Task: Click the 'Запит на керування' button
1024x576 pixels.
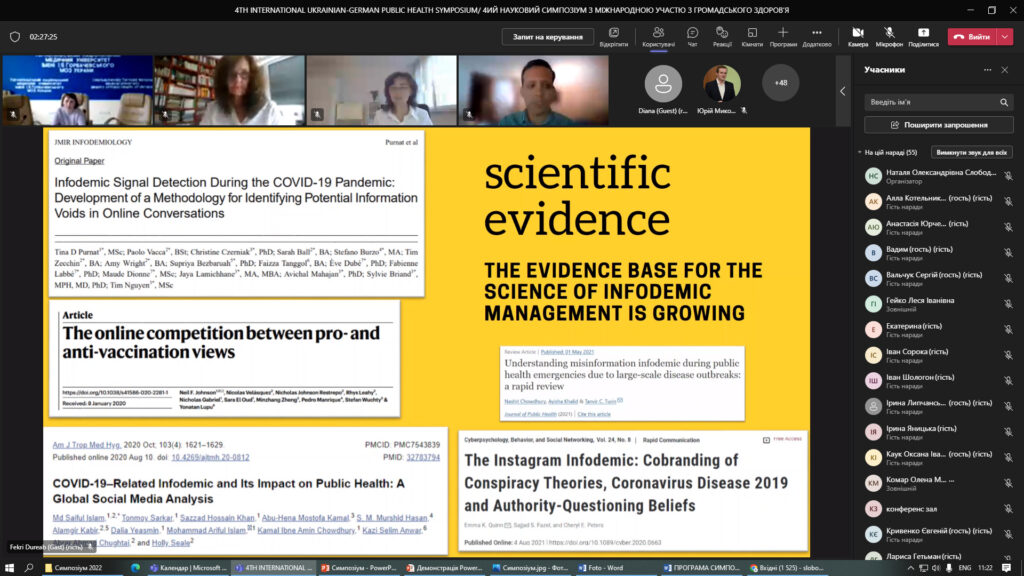Action: pyautogui.click(x=547, y=37)
